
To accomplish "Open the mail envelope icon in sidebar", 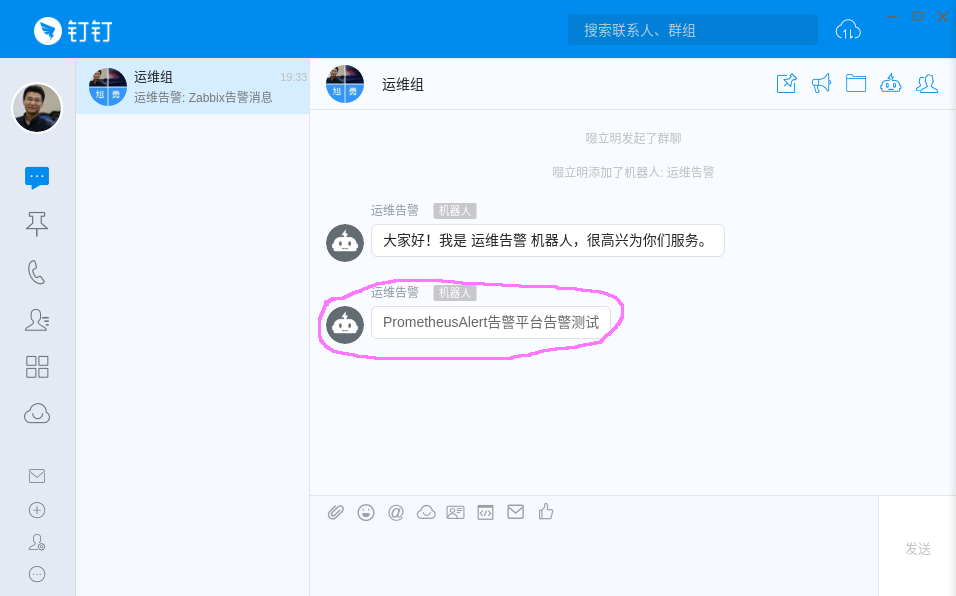I will [37, 476].
